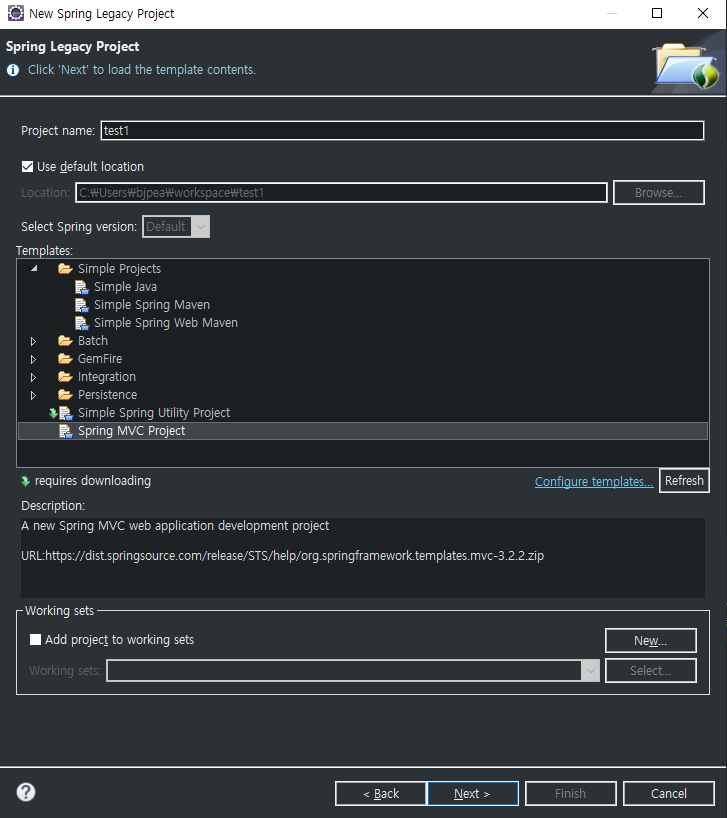The image size is (727, 818).
Task: Maximize the New Spring Legacy Project window
Action: (657, 13)
